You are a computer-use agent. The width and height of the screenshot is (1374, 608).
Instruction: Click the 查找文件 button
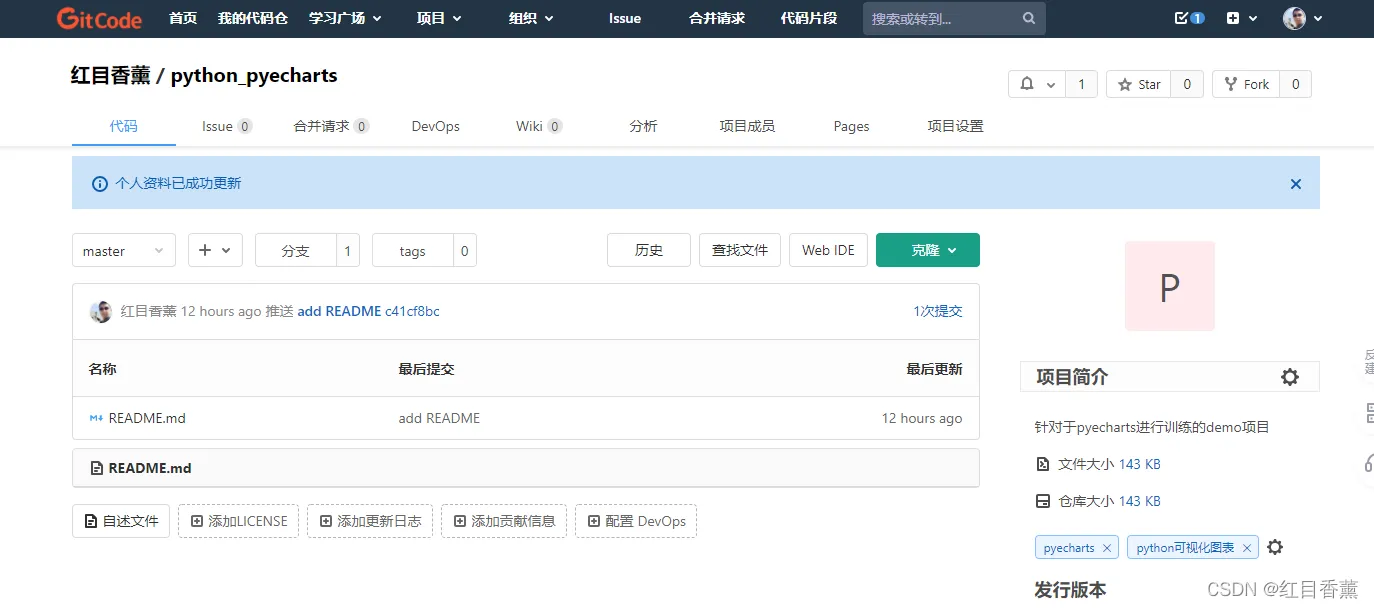(740, 250)
